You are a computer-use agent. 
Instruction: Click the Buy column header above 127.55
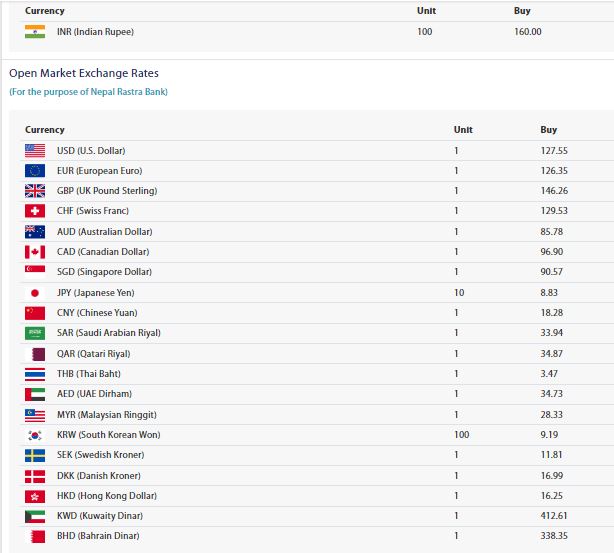click(x=549, y=130)
